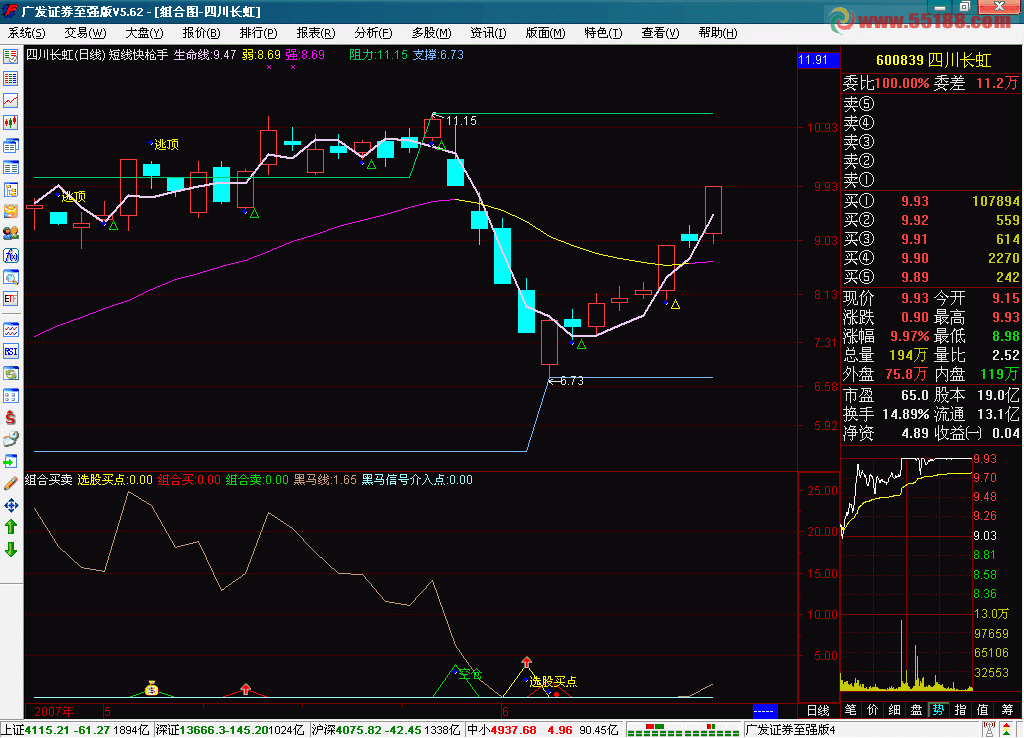Switch to the 盘 tab

coord(917,711)
